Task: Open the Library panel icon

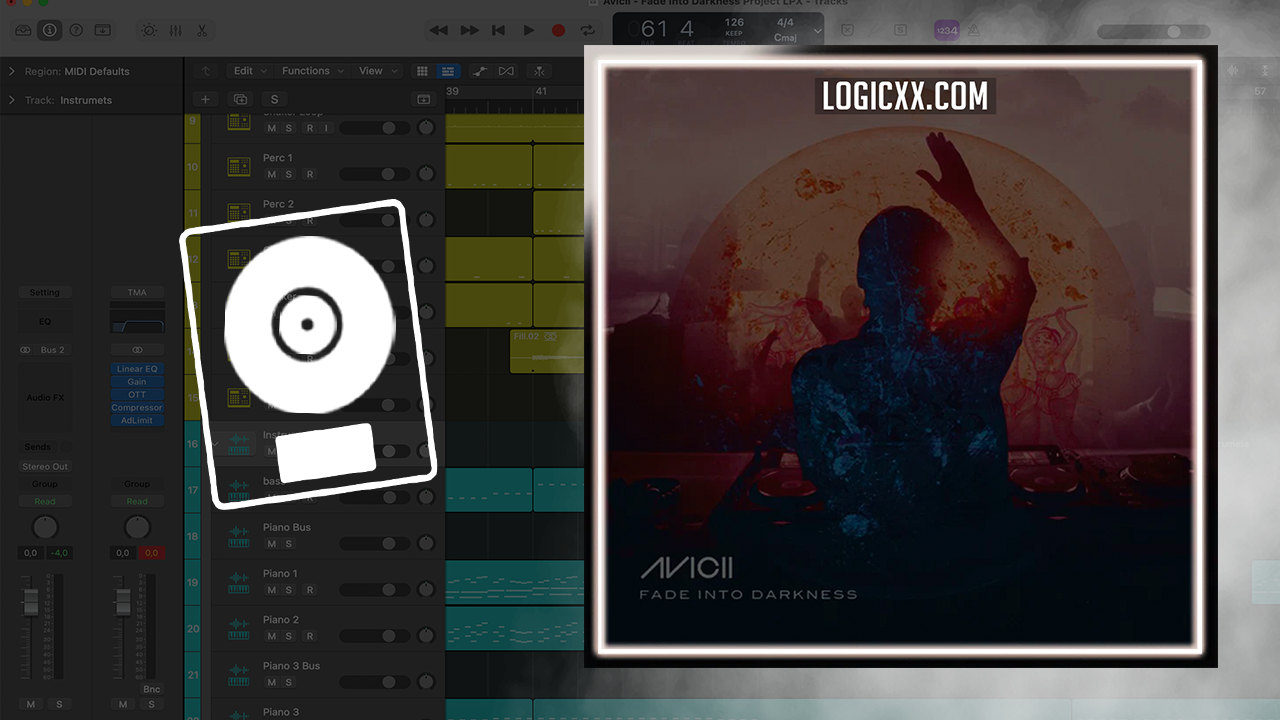Action: click(22, 30)
